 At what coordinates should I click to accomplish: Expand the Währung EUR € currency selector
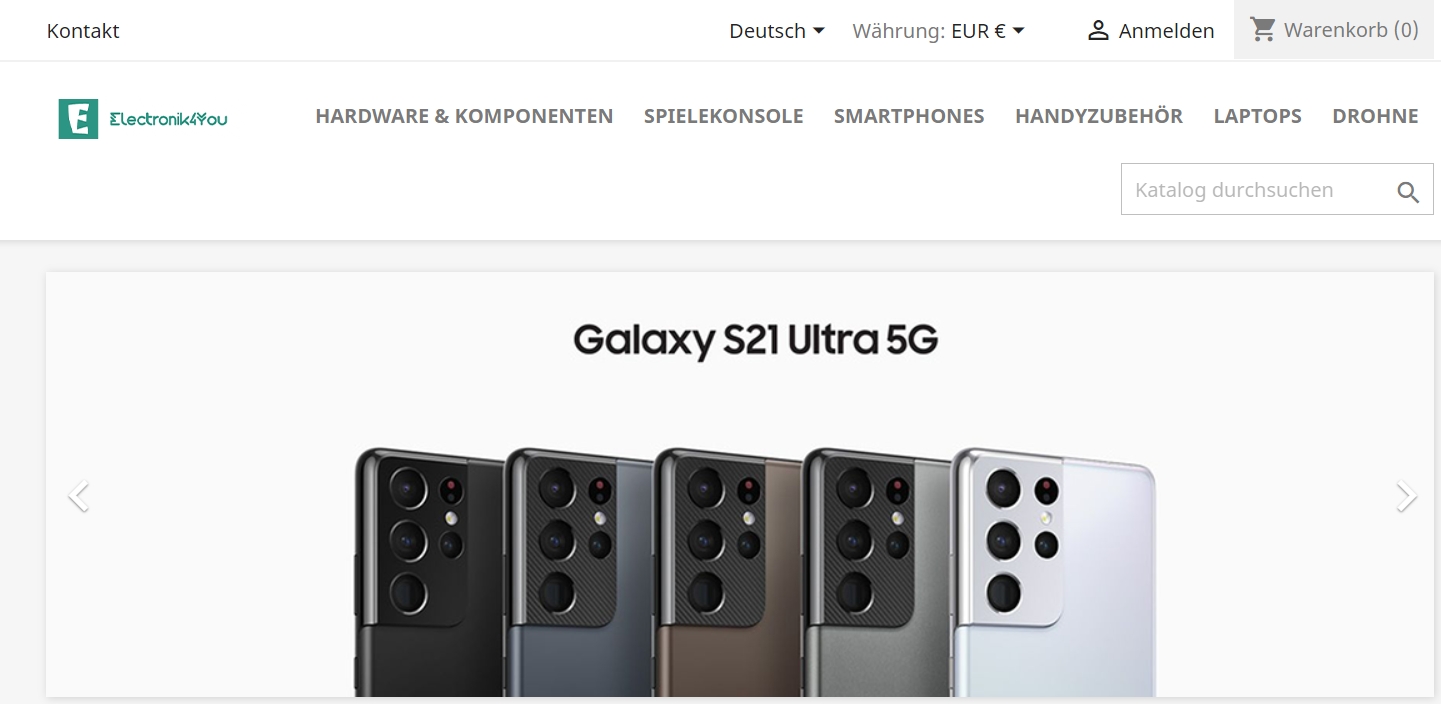tap(939, 31)
